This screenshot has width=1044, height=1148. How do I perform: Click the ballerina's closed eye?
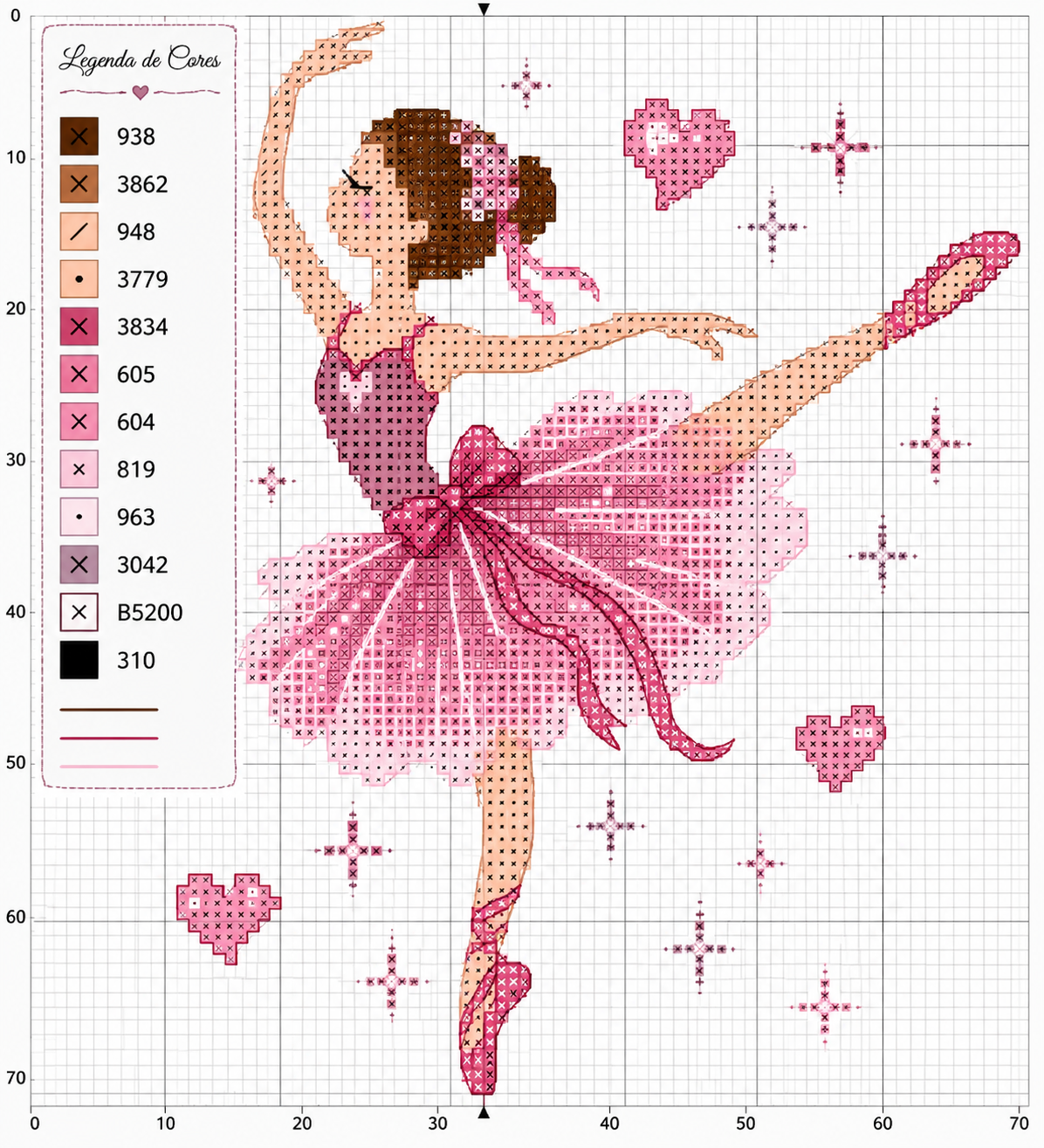[x=355, y=182]
